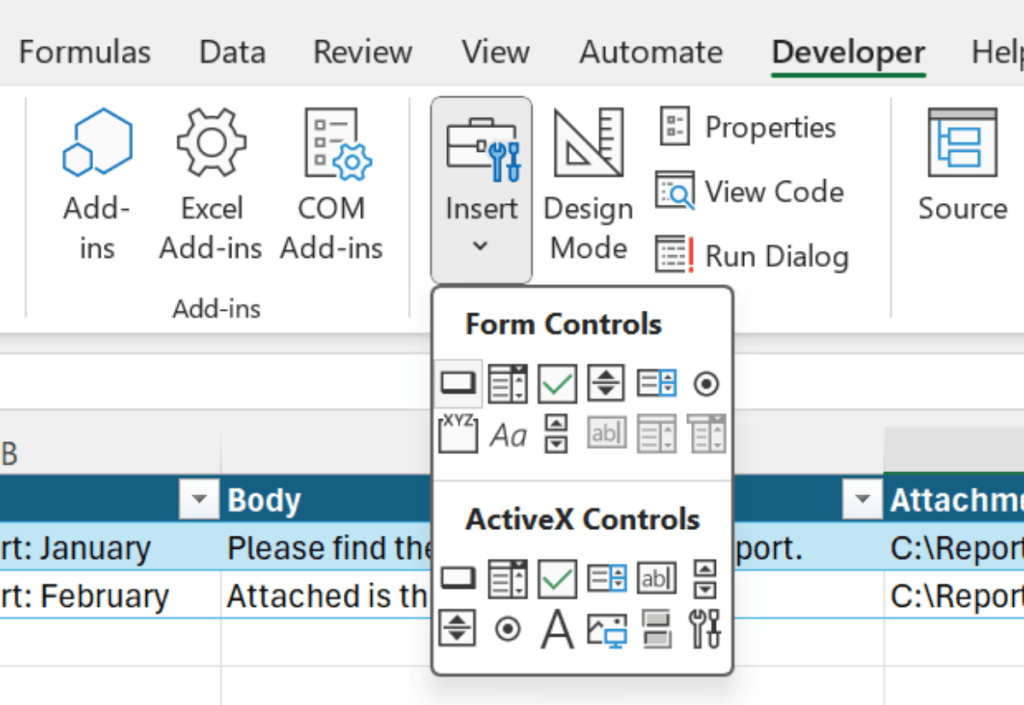Select the C:\Report cell in February row
Viewport: 1024px width, 705px height.
954,595
